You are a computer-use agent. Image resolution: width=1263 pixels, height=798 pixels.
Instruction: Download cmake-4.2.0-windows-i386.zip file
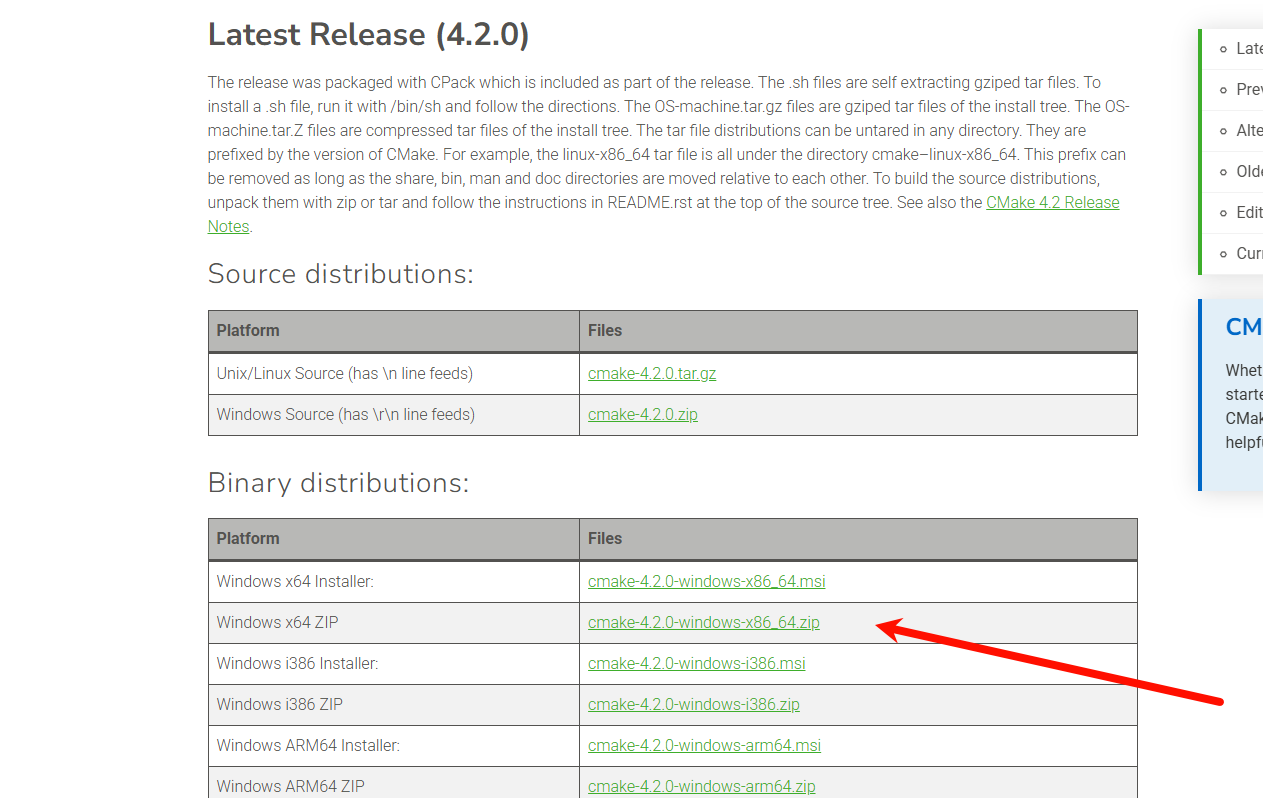point(694,704)
